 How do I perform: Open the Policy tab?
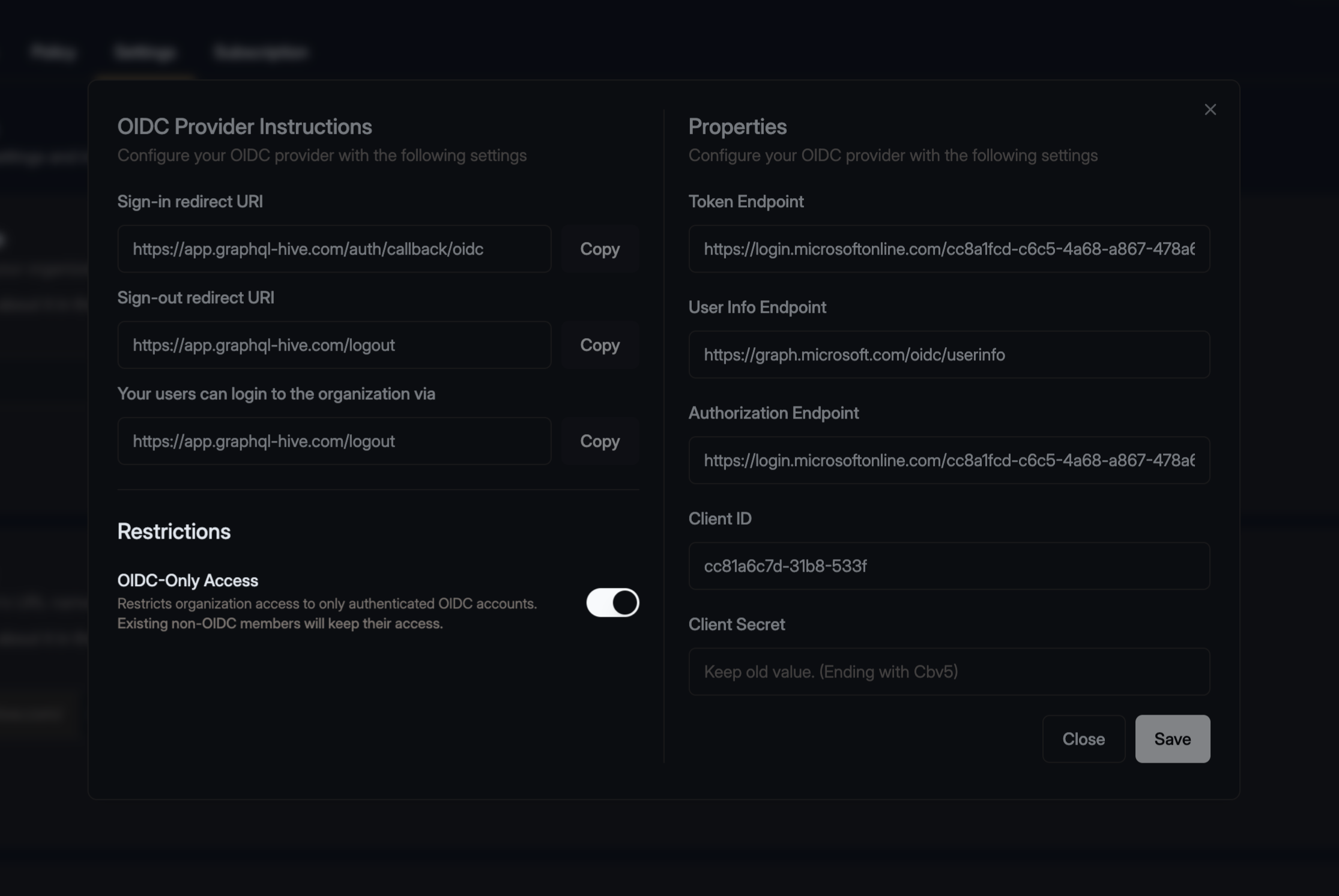pyautogui.click(x=53, y=52)
